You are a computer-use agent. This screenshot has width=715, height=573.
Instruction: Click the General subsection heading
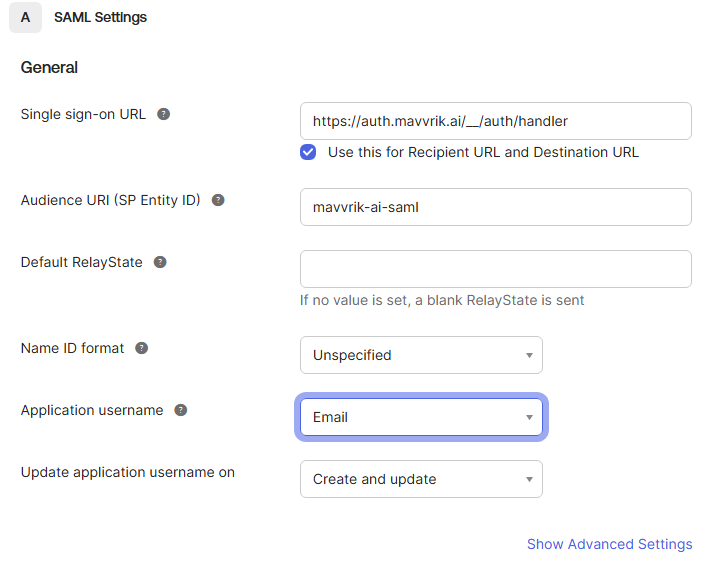click(x=49, y=67)
